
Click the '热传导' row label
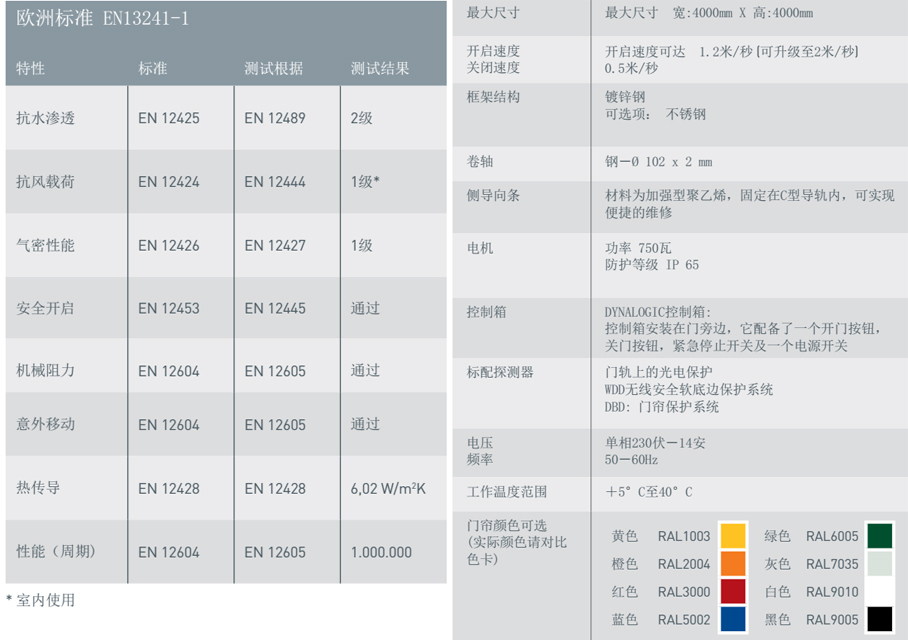[38, 488]
